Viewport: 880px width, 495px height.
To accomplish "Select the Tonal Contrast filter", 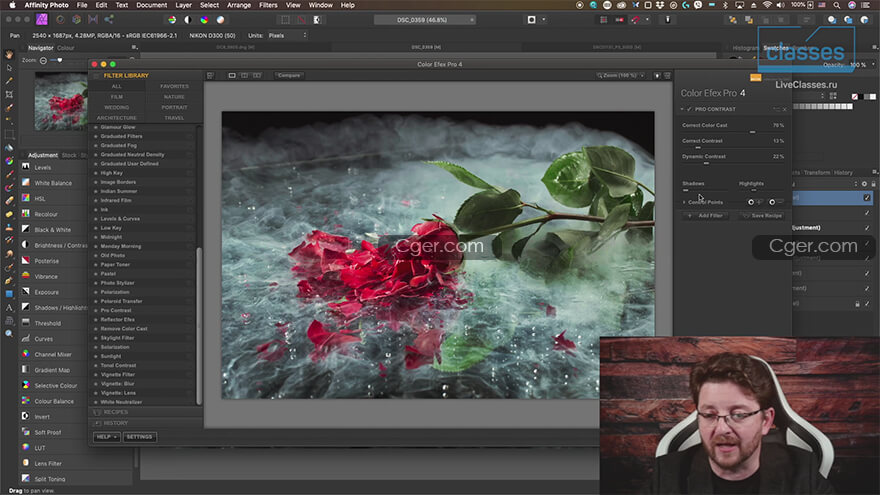I will coord(118,365).
